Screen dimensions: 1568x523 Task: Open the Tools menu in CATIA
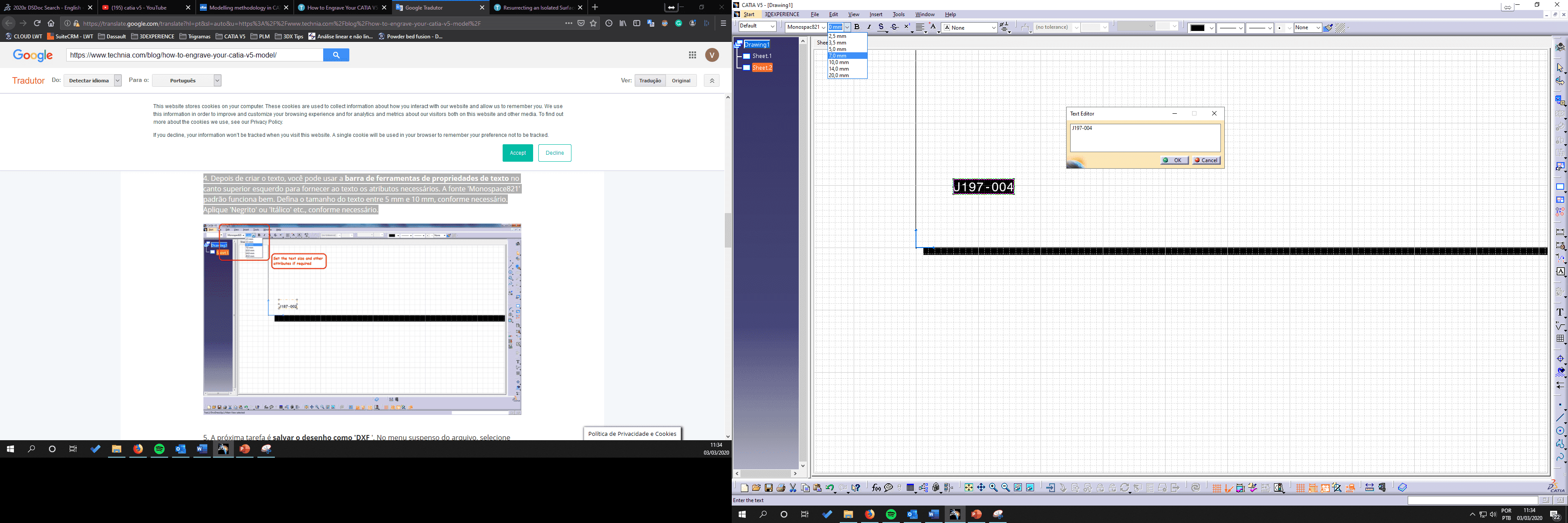click(899, 15)
